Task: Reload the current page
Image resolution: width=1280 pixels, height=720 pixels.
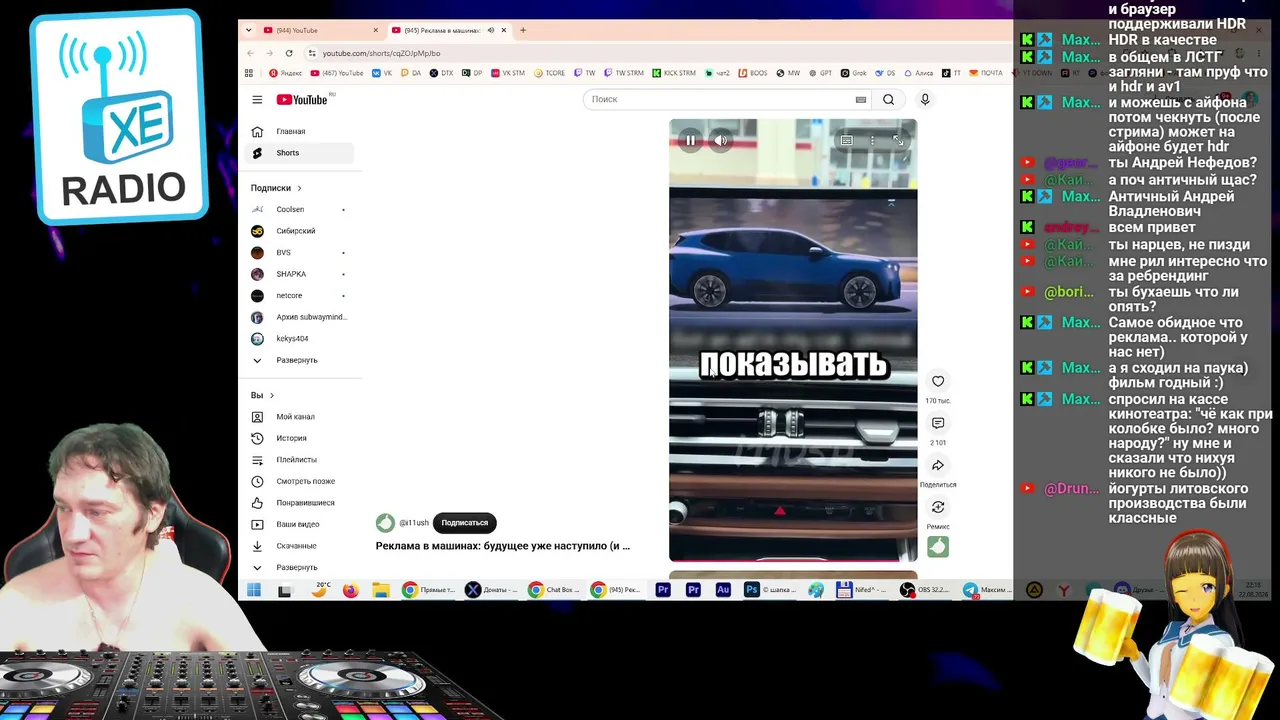Action: tap(289, 53)
